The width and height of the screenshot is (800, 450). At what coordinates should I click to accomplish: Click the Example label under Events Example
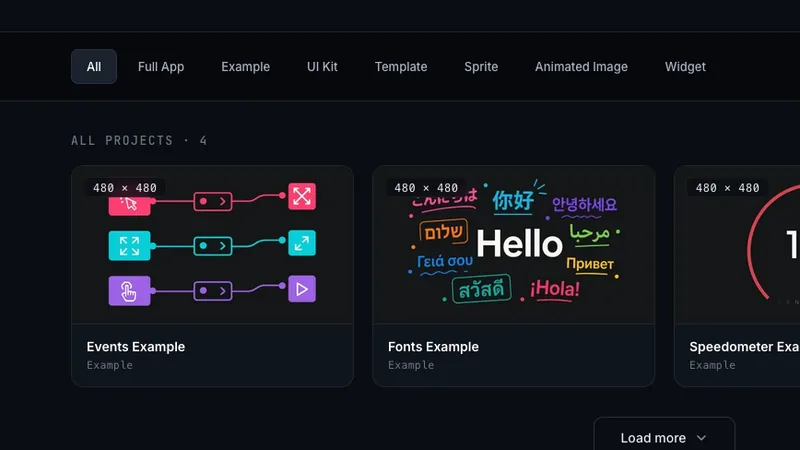(x=110, y=365)
